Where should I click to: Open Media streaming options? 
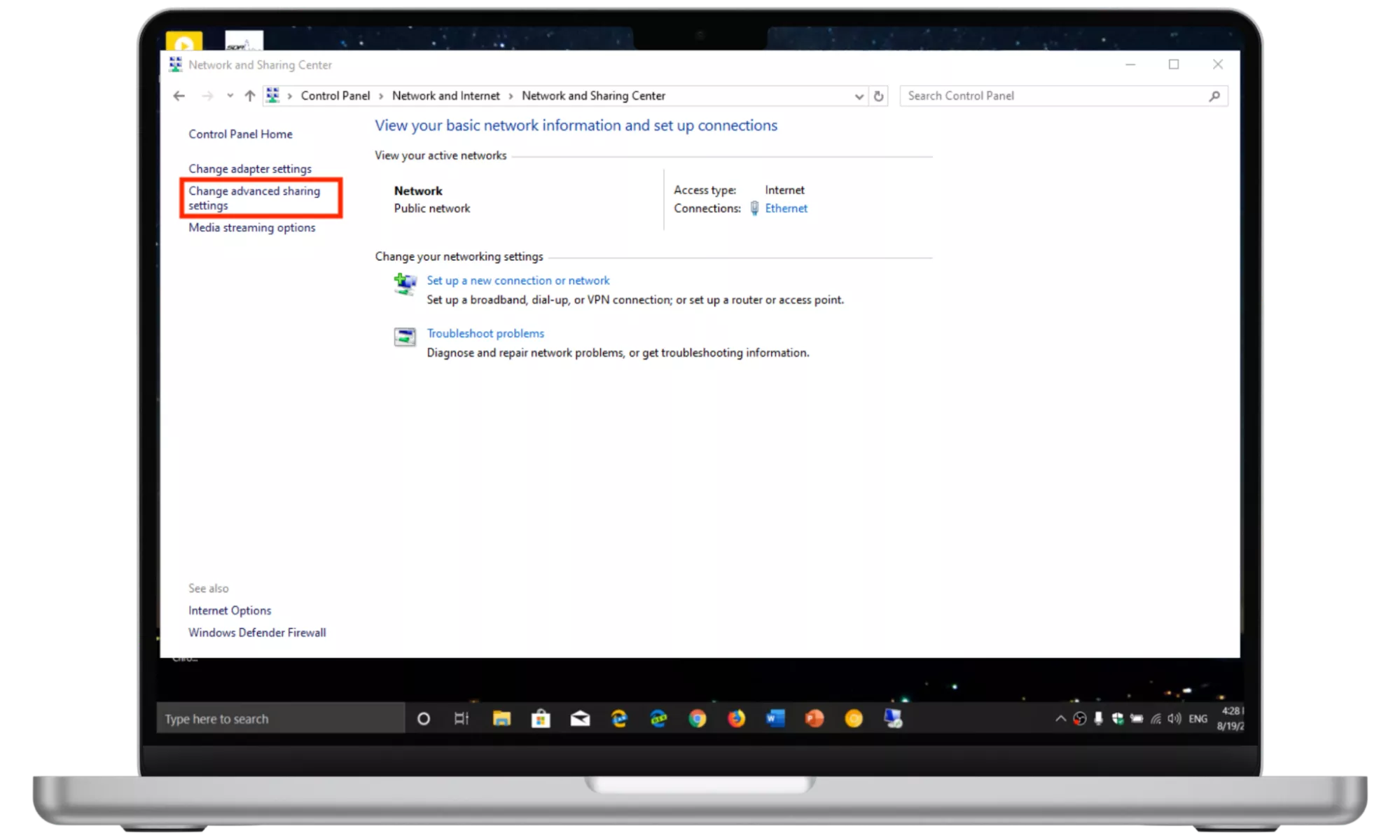tap(251, 227)
